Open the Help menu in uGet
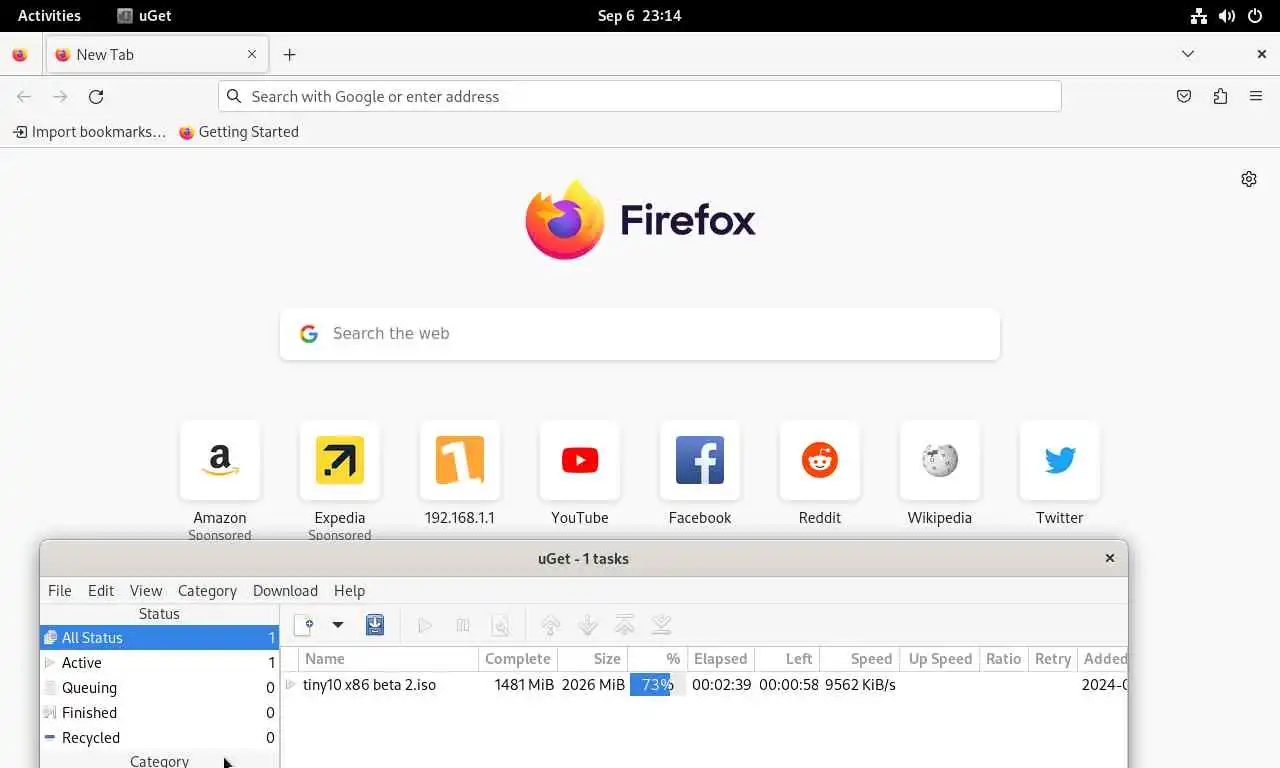The height and width of the screenshot is (768, 1280). coord(349,590)
